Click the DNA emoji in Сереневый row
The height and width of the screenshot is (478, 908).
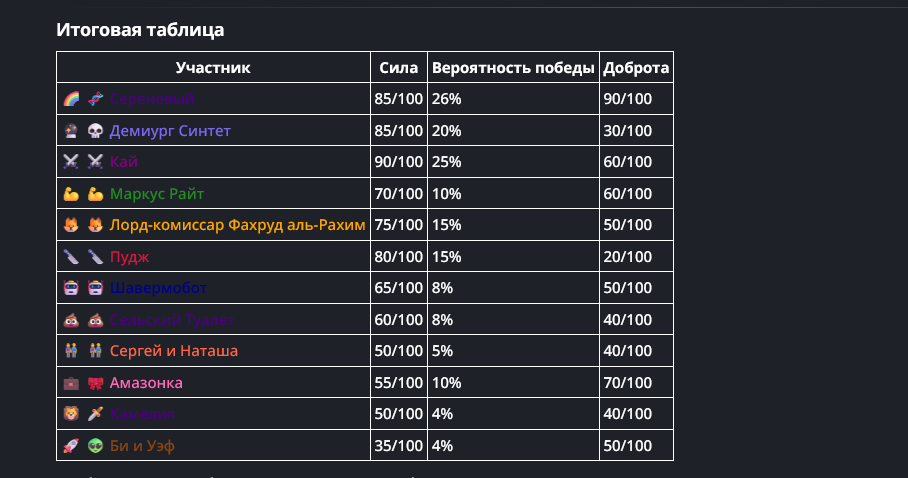pos(96,99)
